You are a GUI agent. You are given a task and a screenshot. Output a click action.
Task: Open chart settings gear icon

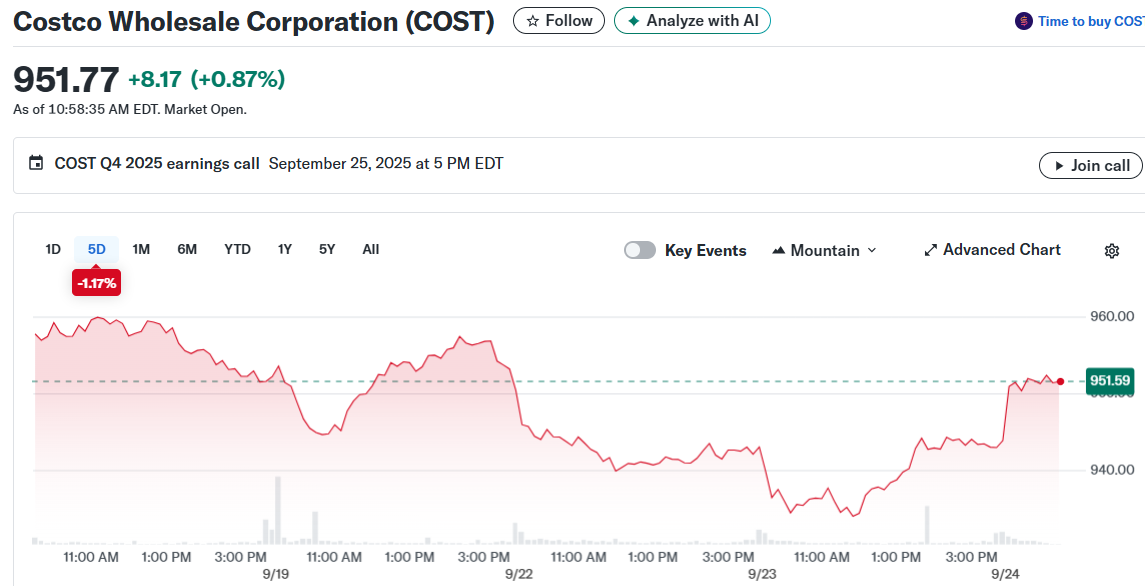[1111, 251]
